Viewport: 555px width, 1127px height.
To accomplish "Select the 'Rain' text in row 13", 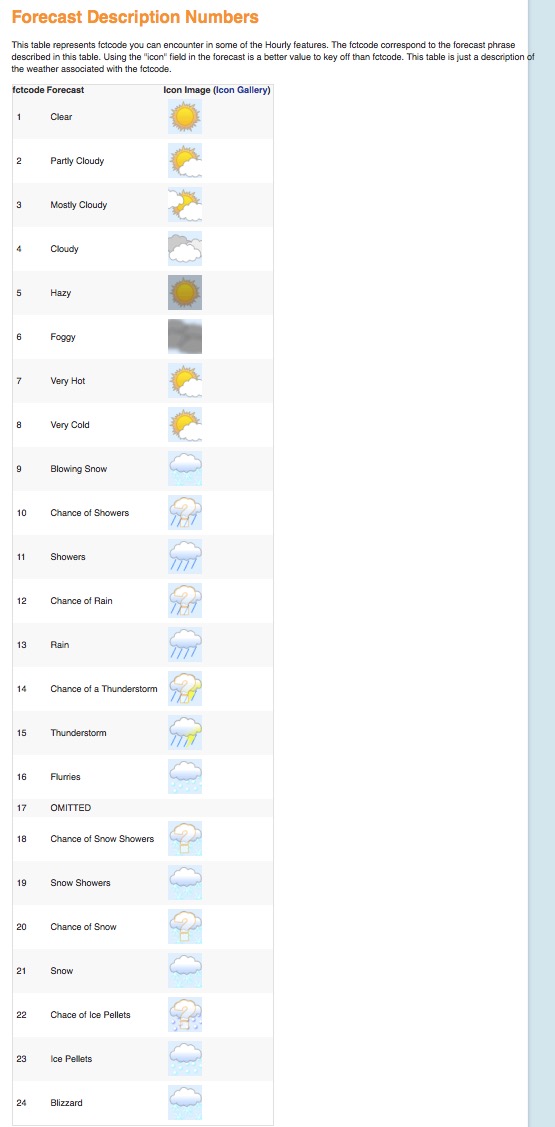I will coord(60,645).
